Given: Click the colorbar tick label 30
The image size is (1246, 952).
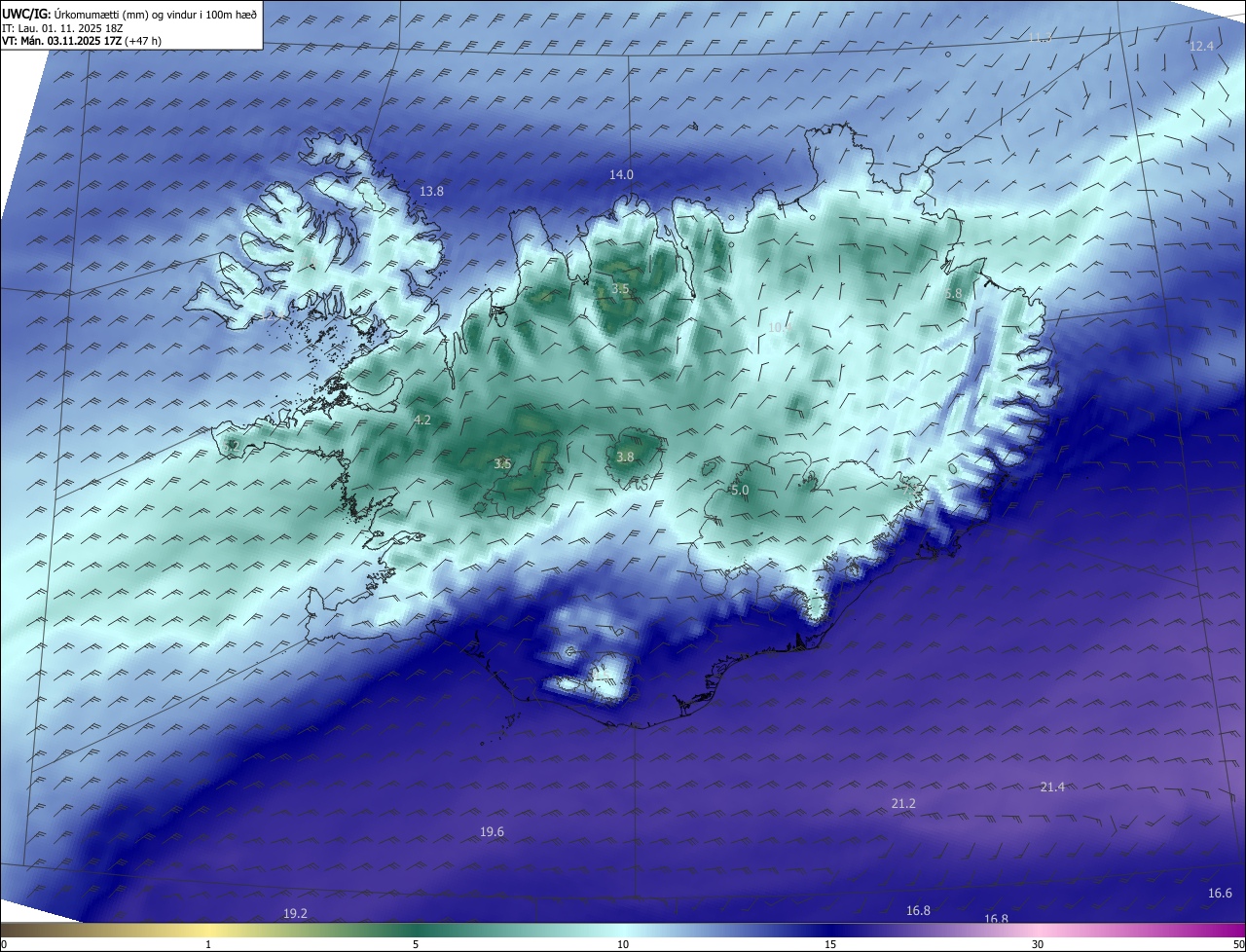Looking at the screenshot, I should 1038,944.
